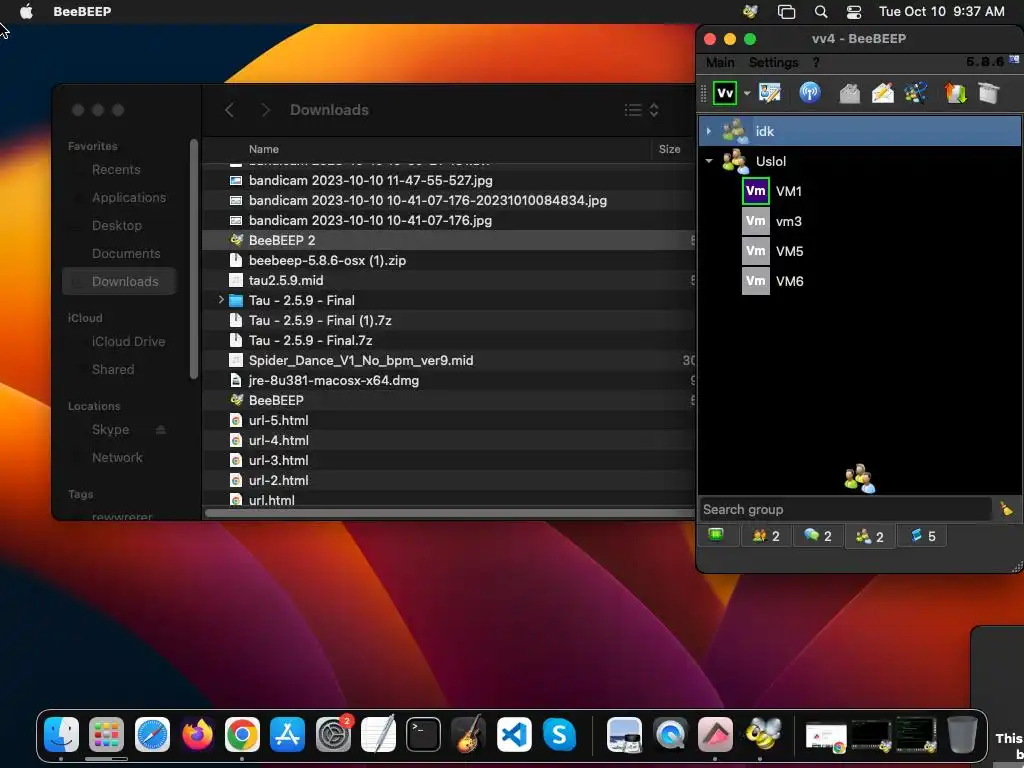Click the Finder forward arrow
This screenshot has height=768, width=1024.
click(264, 110)
